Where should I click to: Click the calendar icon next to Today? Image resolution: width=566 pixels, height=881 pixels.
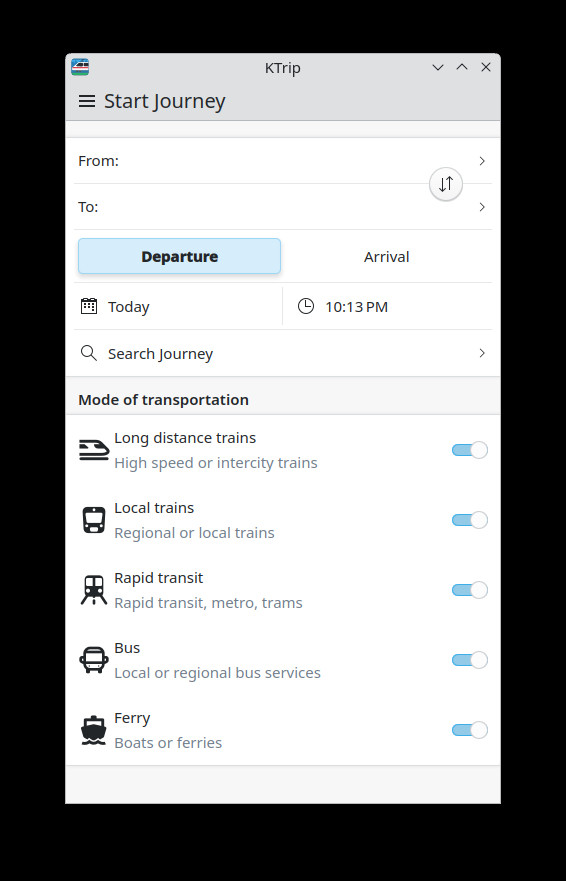pos(89,306)
